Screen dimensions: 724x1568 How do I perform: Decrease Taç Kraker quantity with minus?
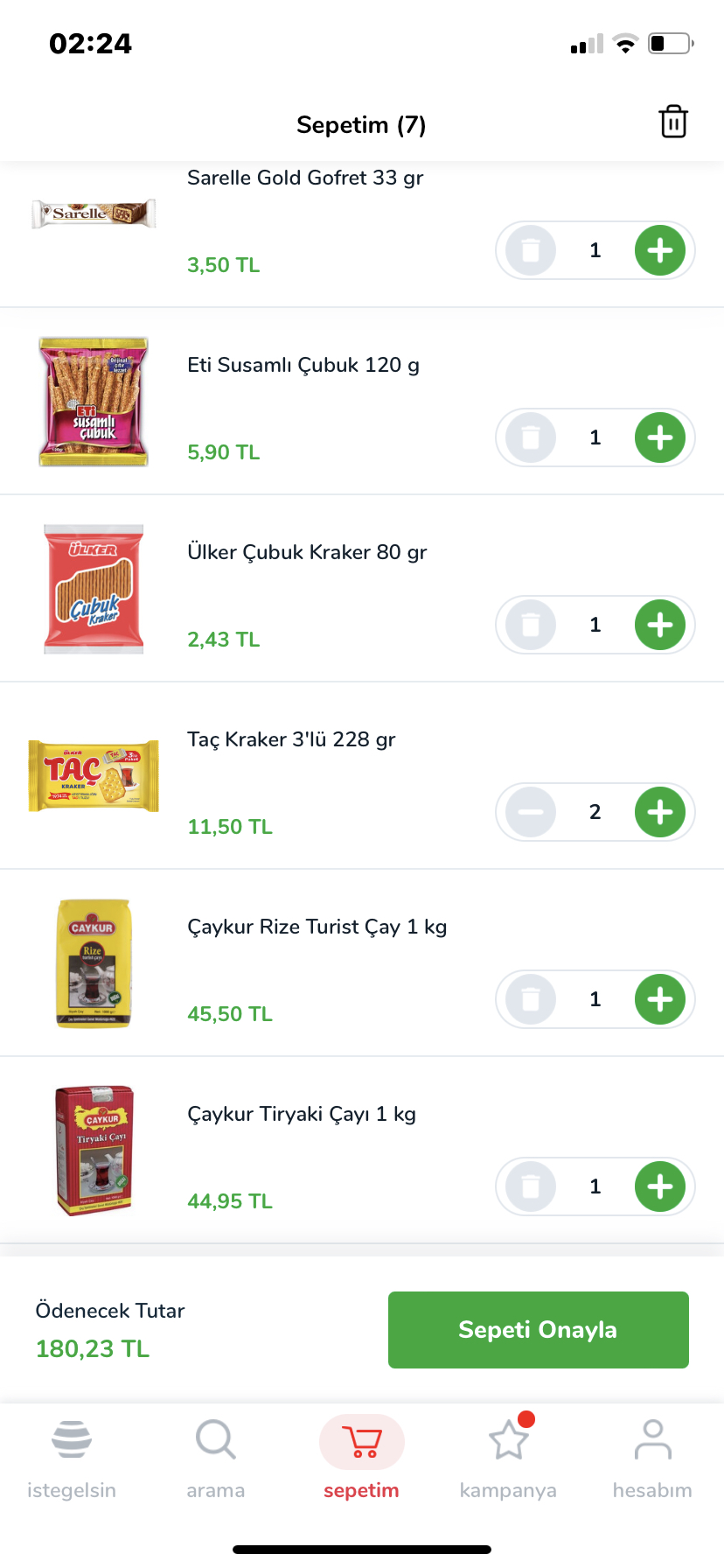531,813
